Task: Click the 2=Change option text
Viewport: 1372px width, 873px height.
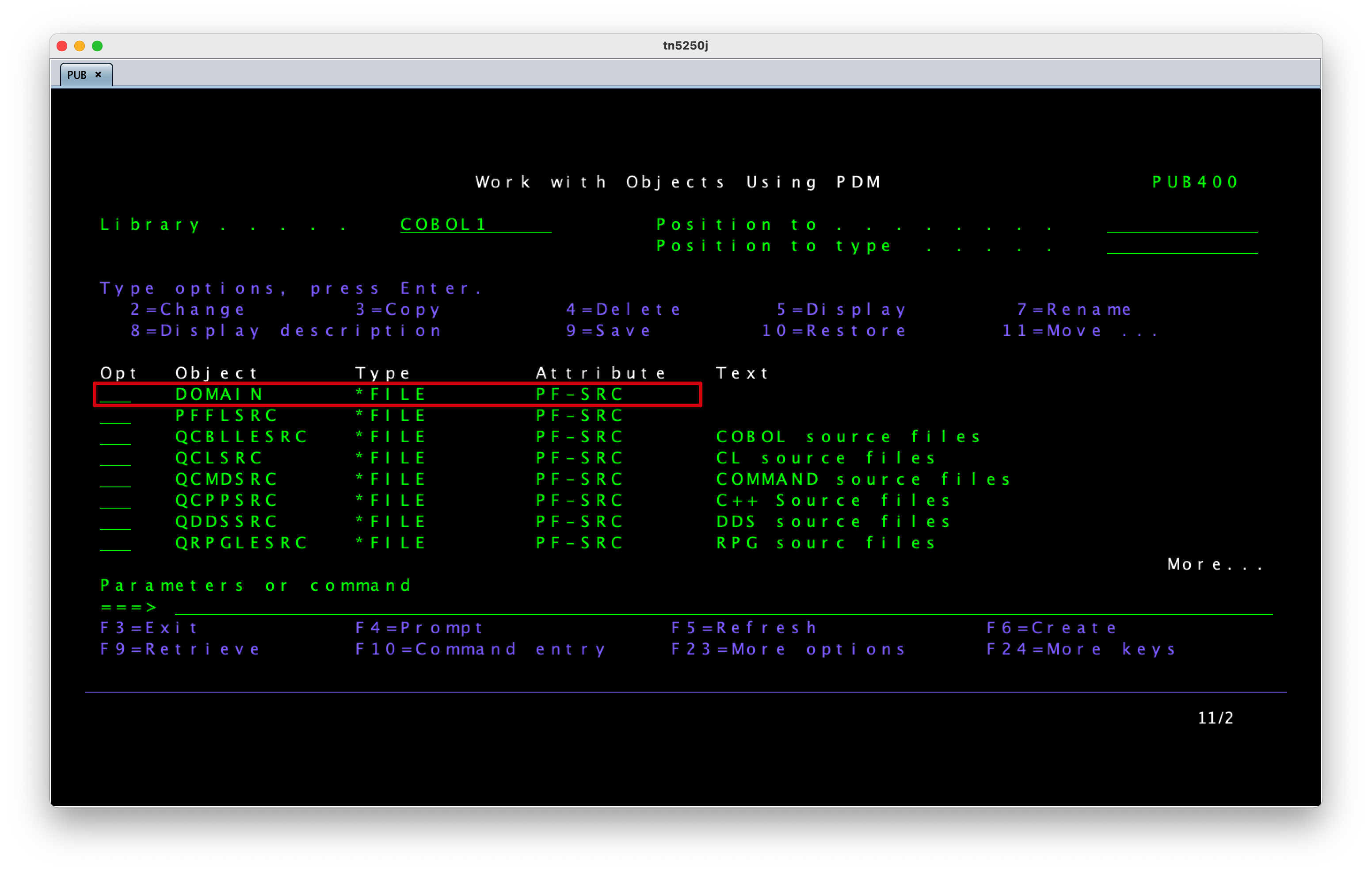Action: coord(187,310)
